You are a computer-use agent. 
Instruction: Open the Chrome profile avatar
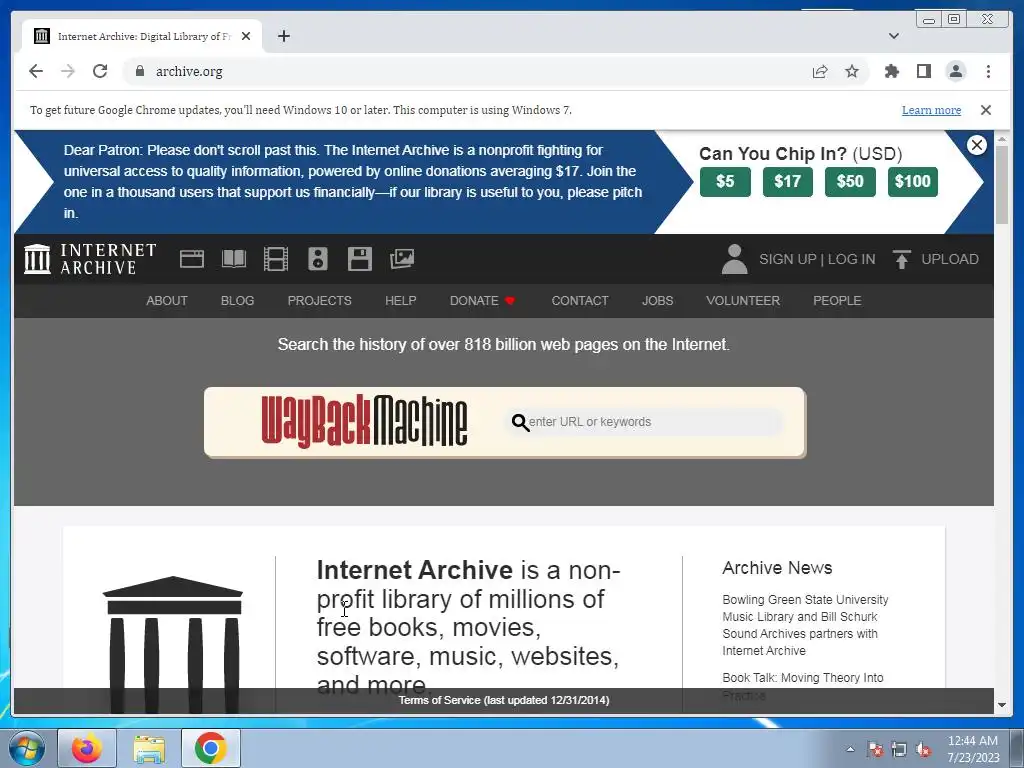pos(955,71)
